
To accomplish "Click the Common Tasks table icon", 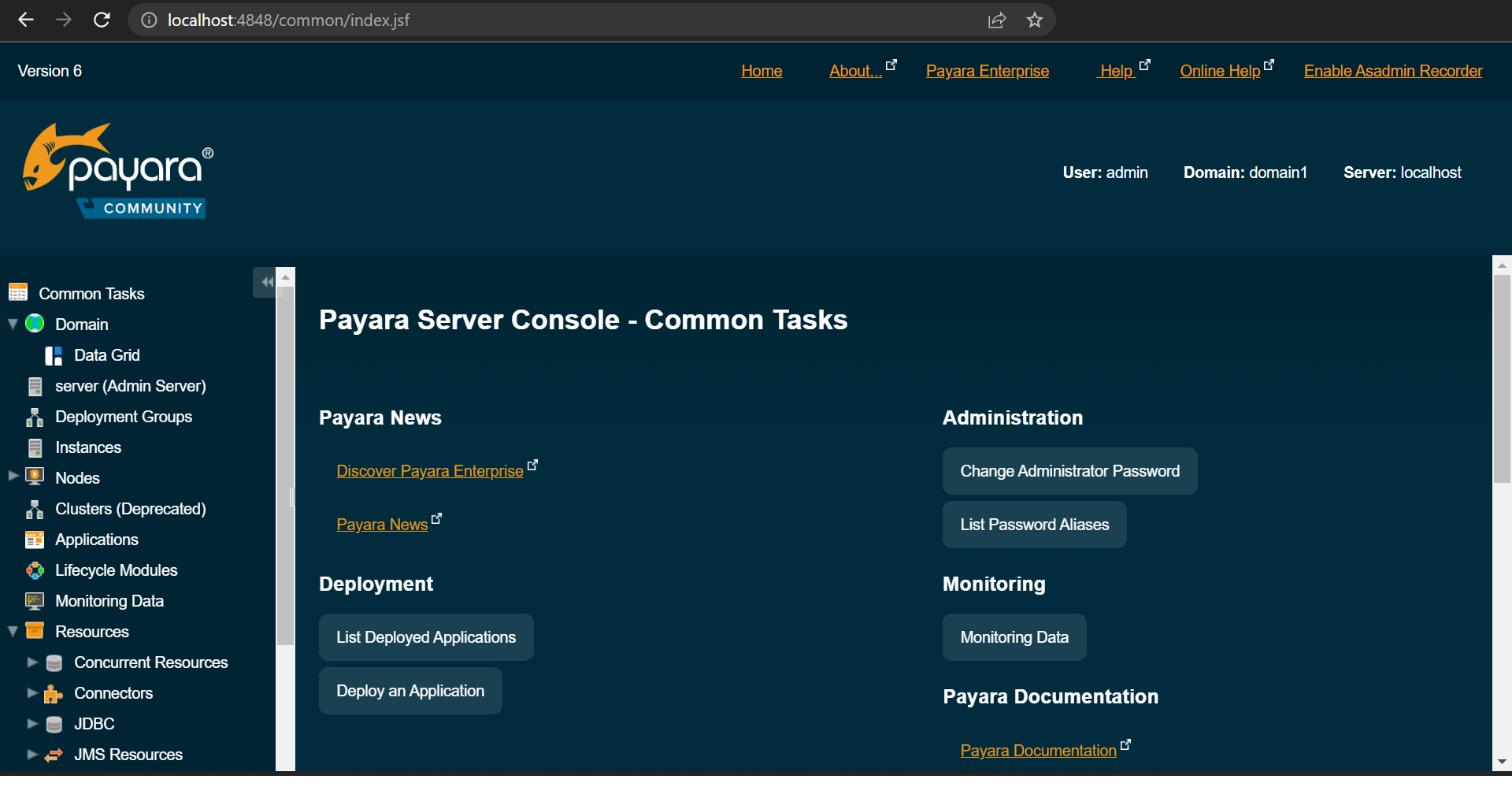I will tap(18, 292).
